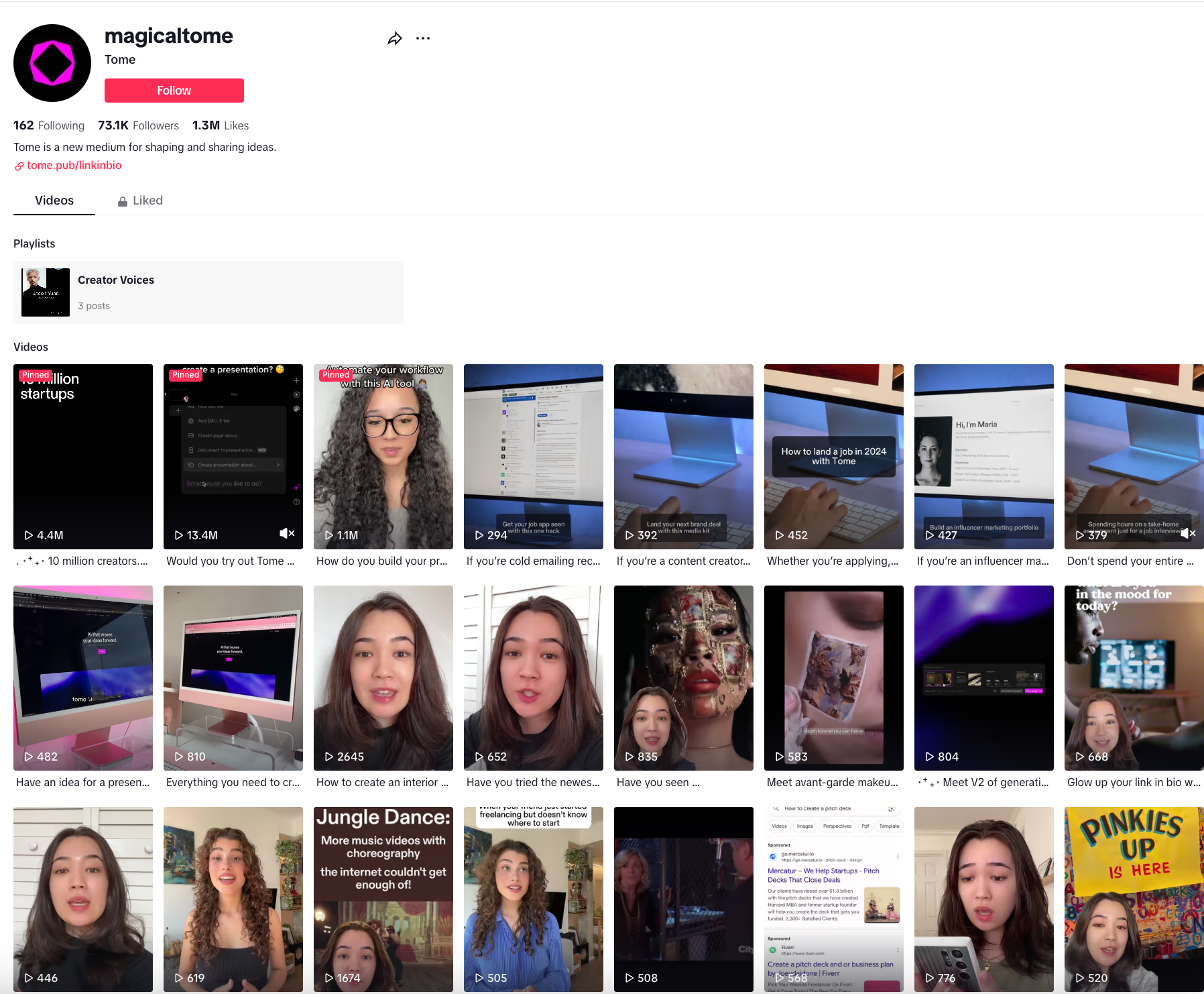Unmute the 13.4M views pinned video

287,533
